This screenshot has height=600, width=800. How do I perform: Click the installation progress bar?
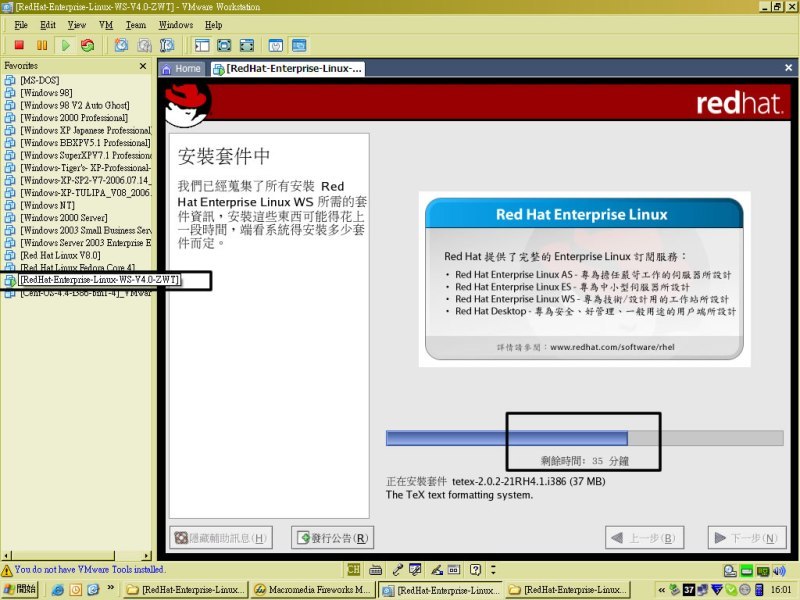585,438
